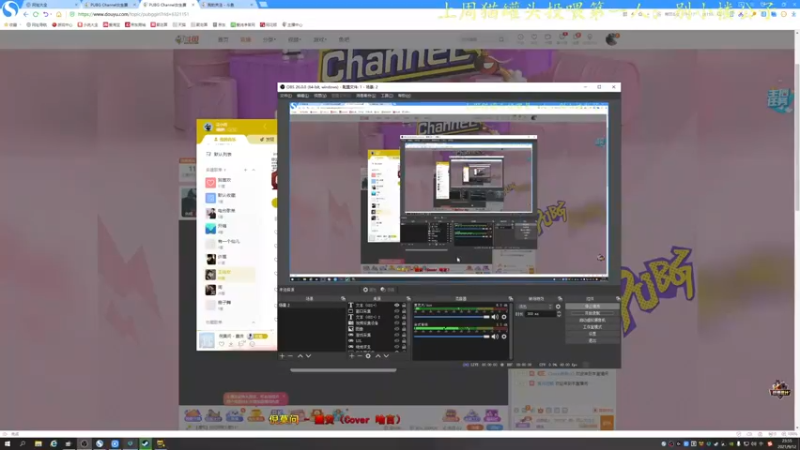
Task: Add new playlist in music player
Action: point(245,169)
